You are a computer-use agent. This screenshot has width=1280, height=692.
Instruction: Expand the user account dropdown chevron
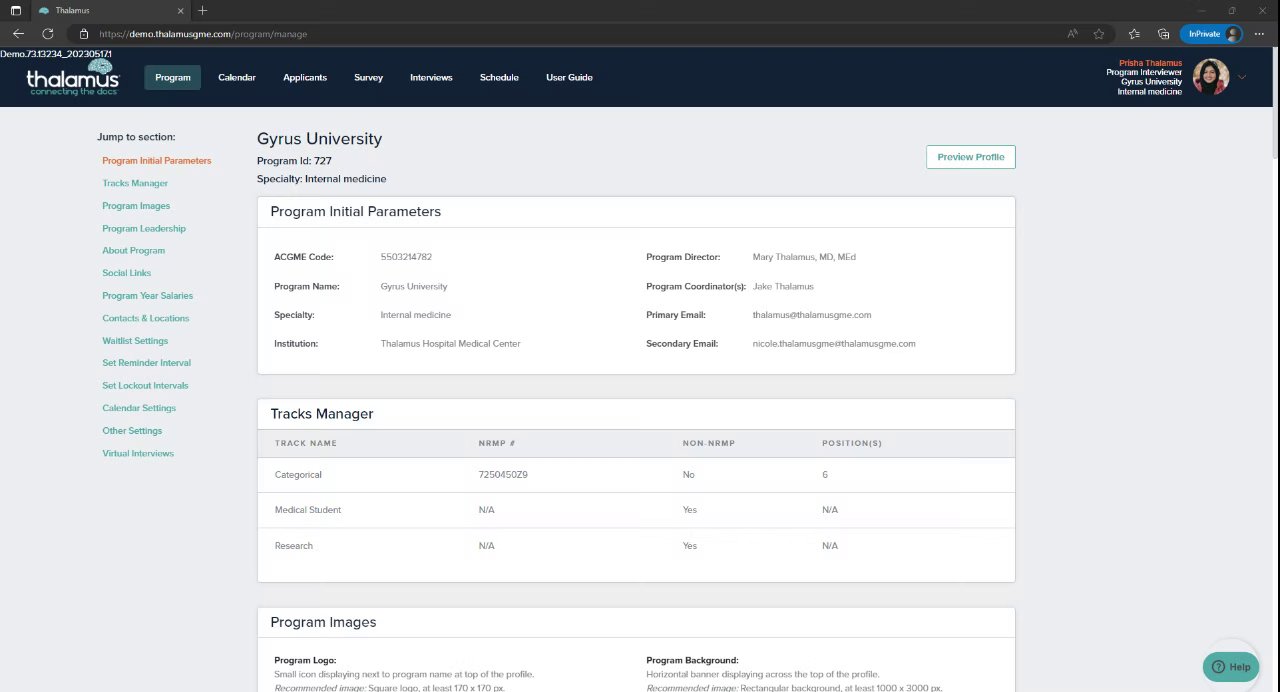click(1242, 77)
